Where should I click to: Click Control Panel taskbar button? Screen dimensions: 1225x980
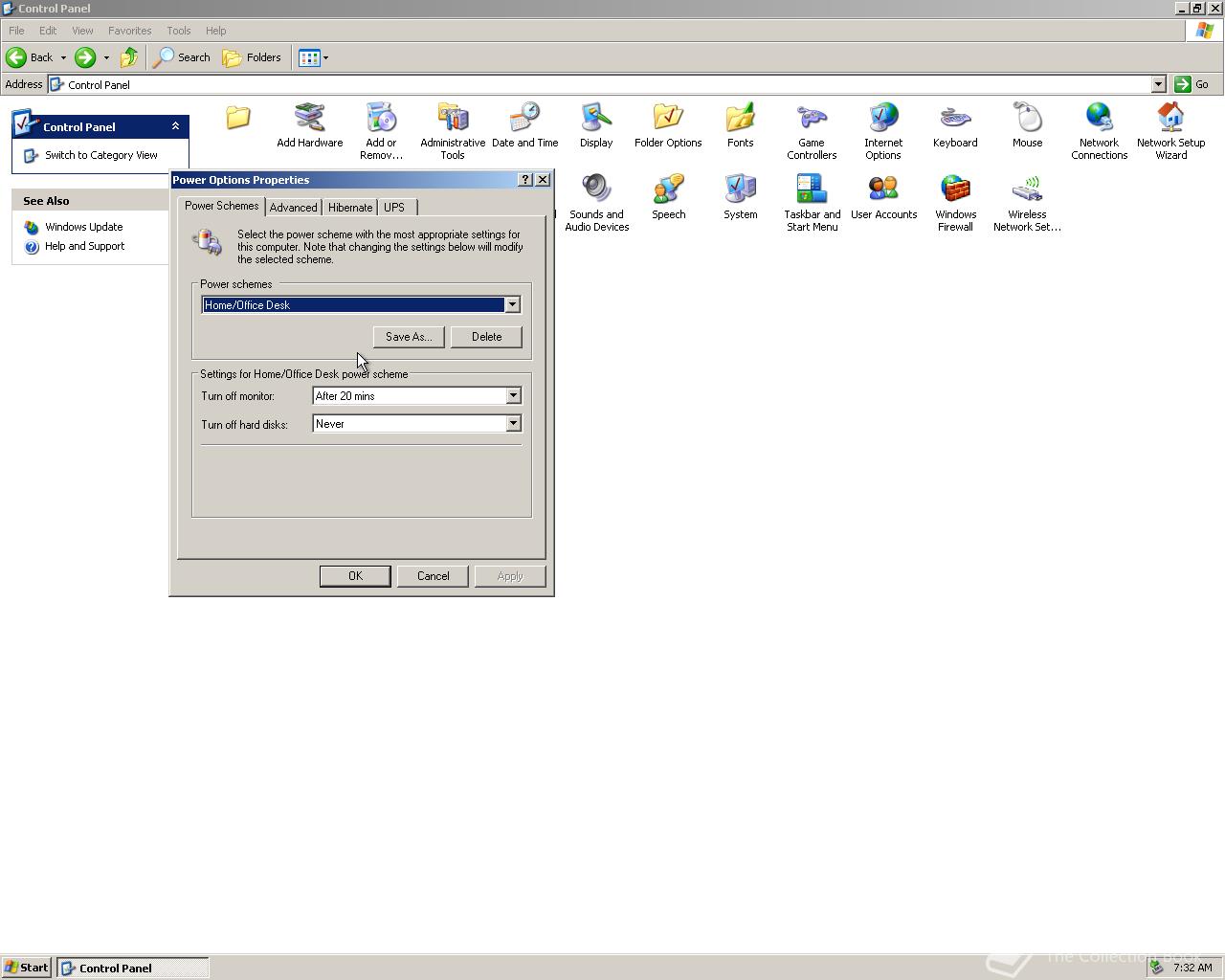click(x=133, y=968)
